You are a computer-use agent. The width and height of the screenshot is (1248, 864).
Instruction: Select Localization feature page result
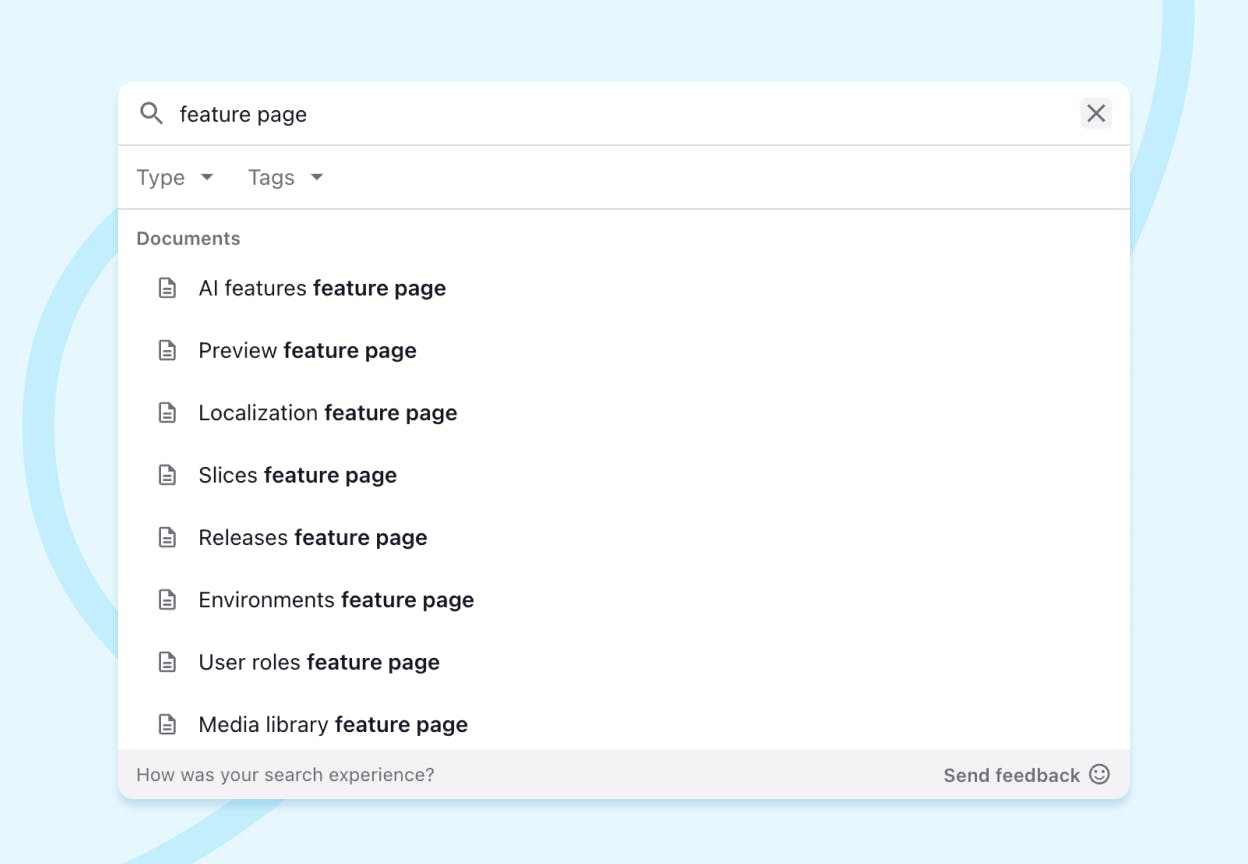(327, 413)
